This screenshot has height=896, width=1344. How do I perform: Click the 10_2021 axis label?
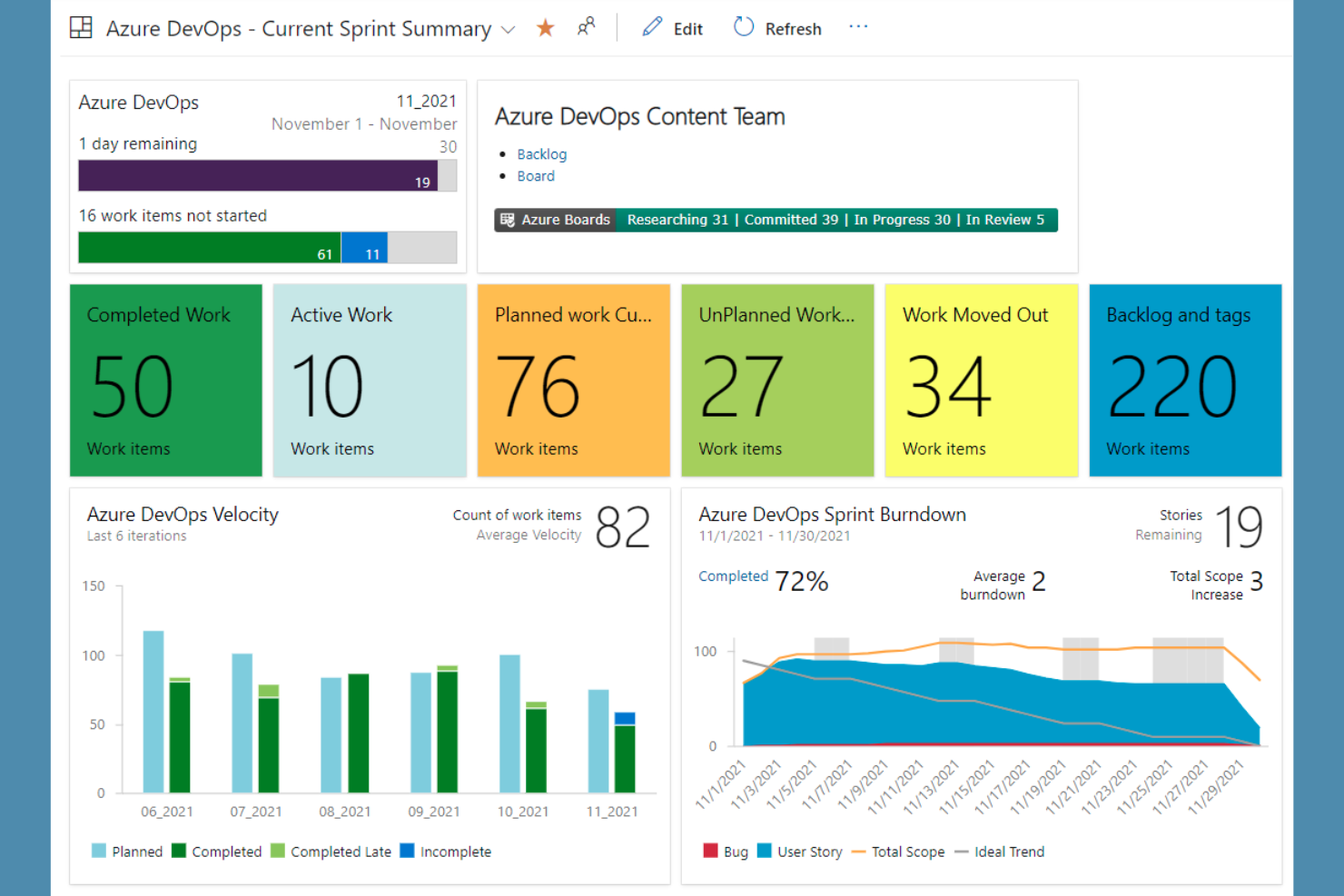click(x=523, y=812)
